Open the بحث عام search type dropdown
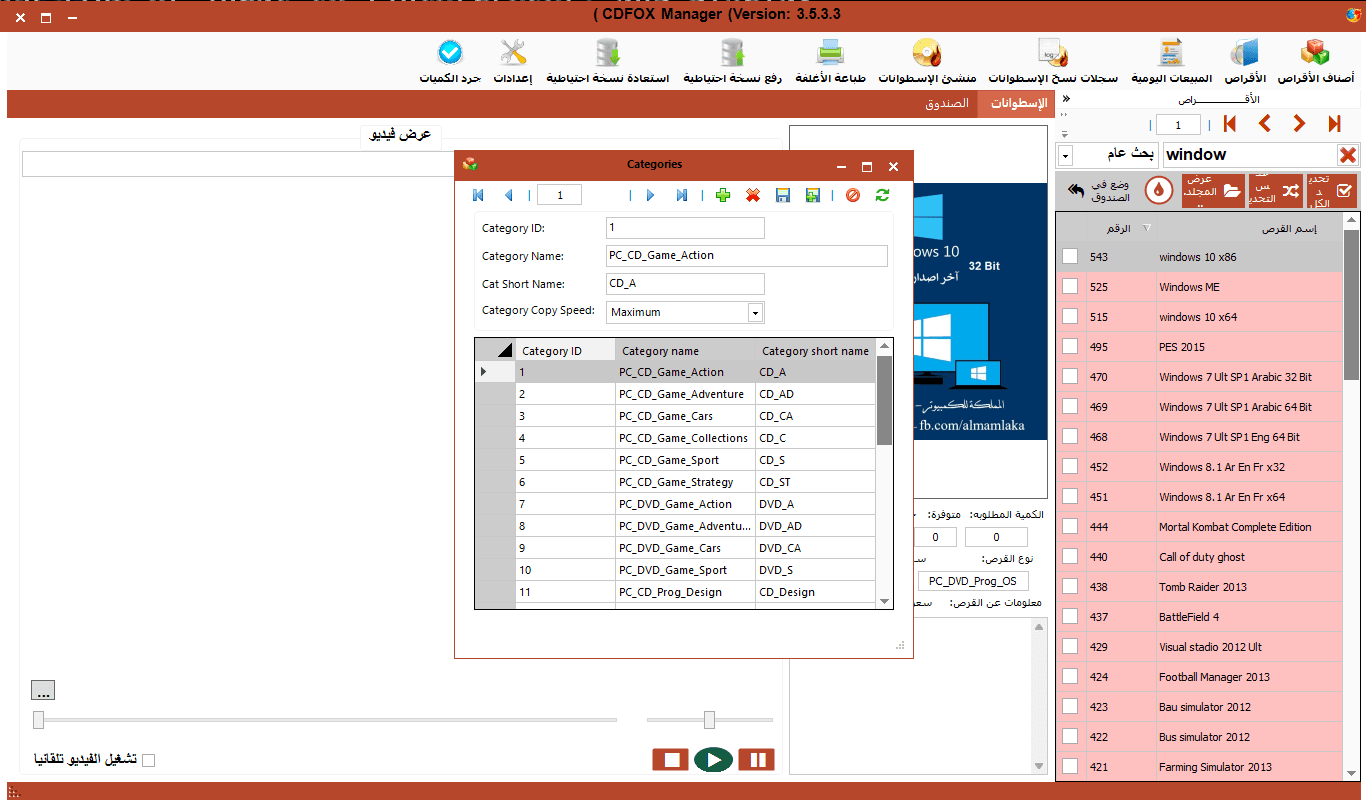 coord(1066,155)
